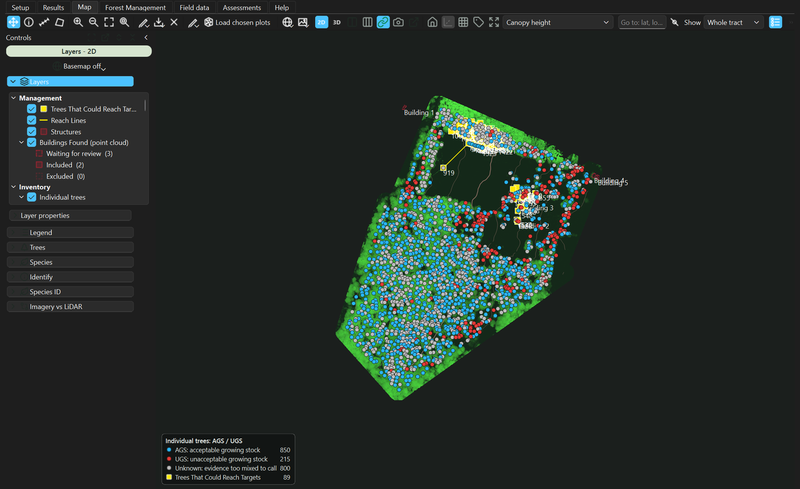Click the download/import icon
The width and height of the screenshot is (800, 489).
click(159, 22)
